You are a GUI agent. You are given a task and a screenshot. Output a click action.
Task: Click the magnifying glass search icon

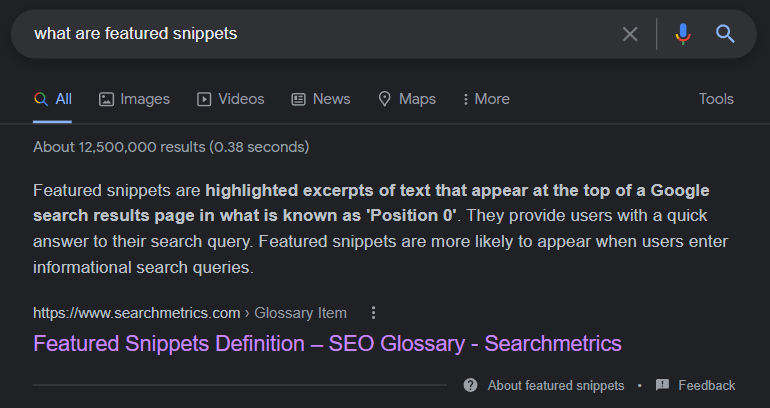click(x=725, y=34)
